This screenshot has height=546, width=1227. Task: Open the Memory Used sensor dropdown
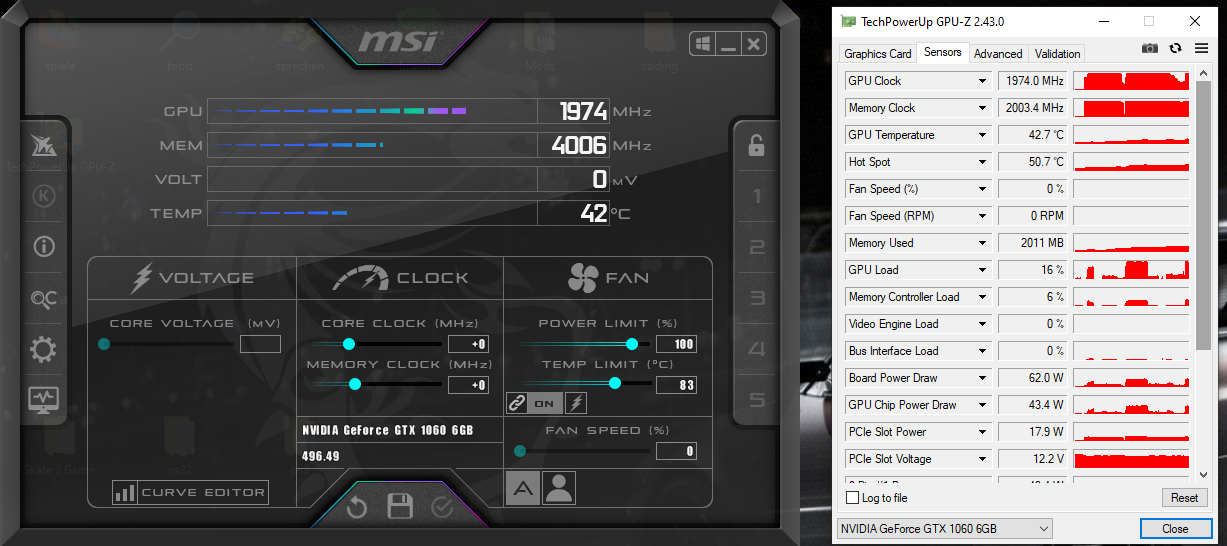(983, 243)
